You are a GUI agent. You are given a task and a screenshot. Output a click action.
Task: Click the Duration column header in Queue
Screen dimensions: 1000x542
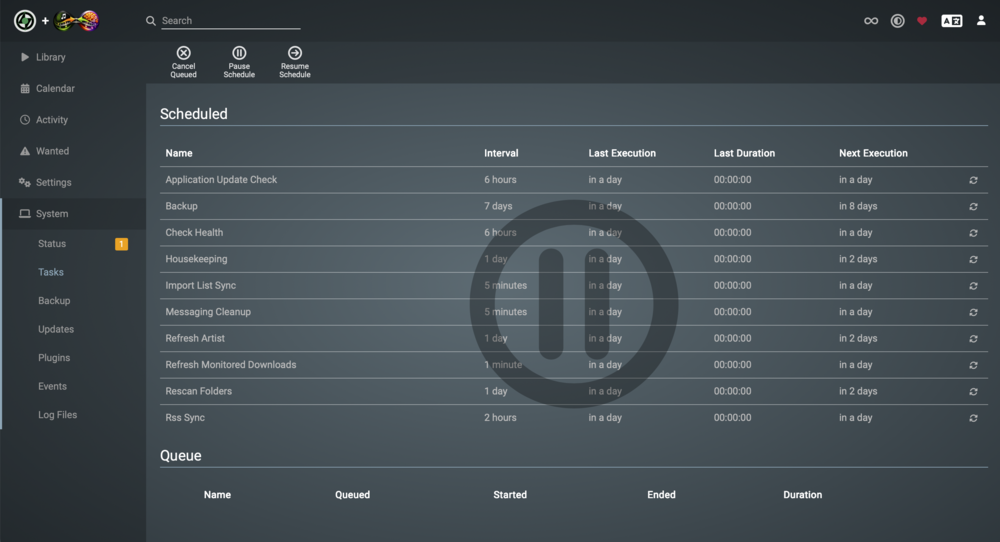coord(802,495)
